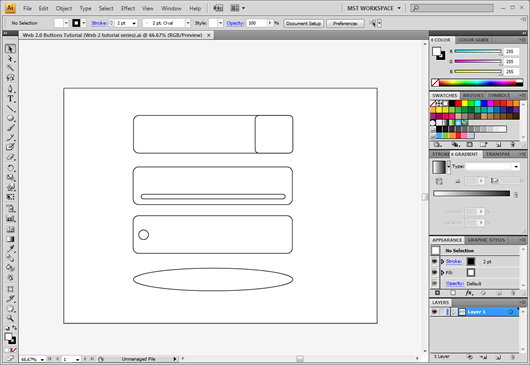
Task: Click the gradient slider bar
Action: pos(472,194)
